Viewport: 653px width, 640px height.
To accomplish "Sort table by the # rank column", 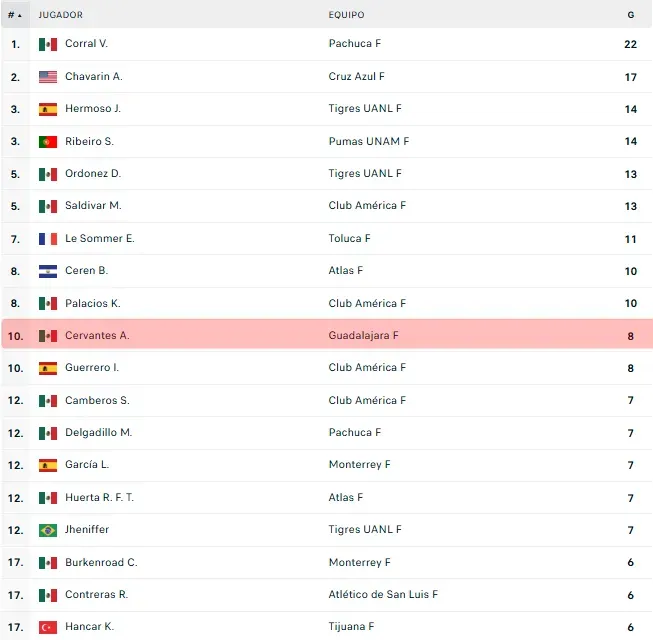I will [14, 15].
